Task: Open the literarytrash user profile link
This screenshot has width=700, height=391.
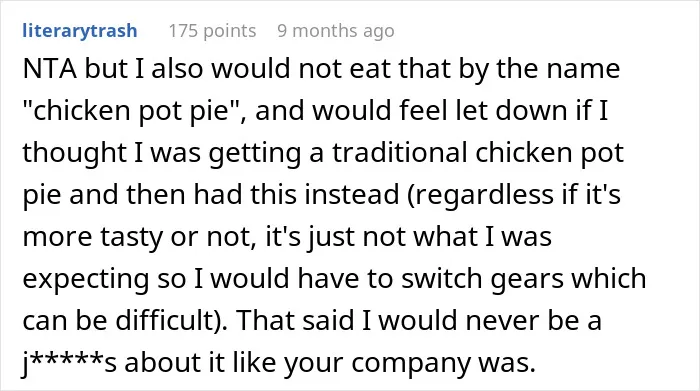Action: pyautogui.click(x=80, y=31)
